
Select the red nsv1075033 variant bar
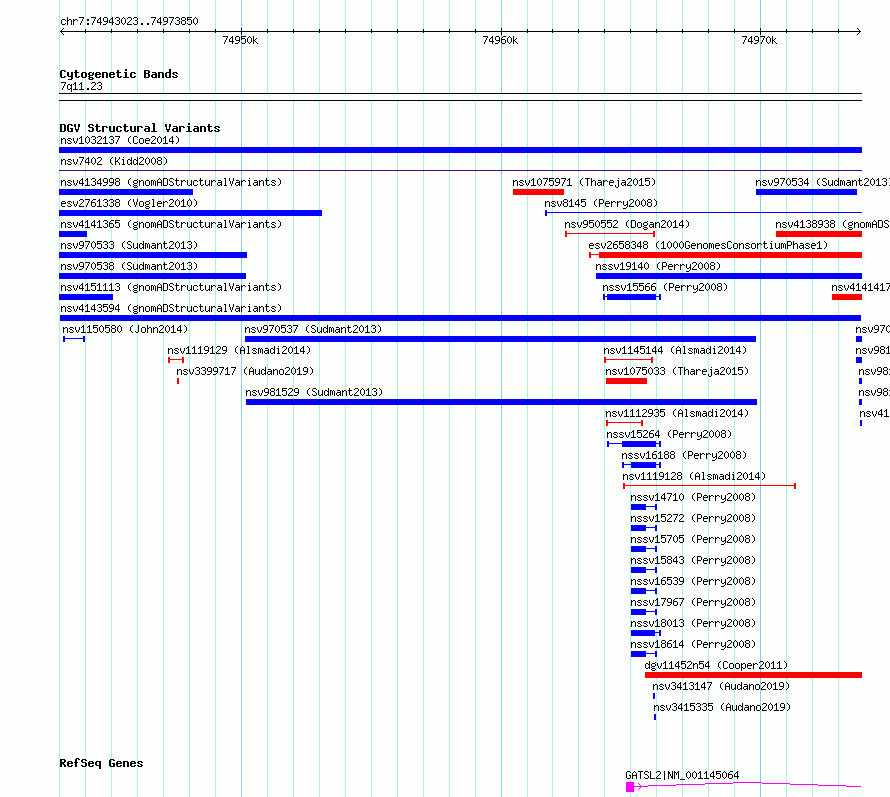coord(626,381)
